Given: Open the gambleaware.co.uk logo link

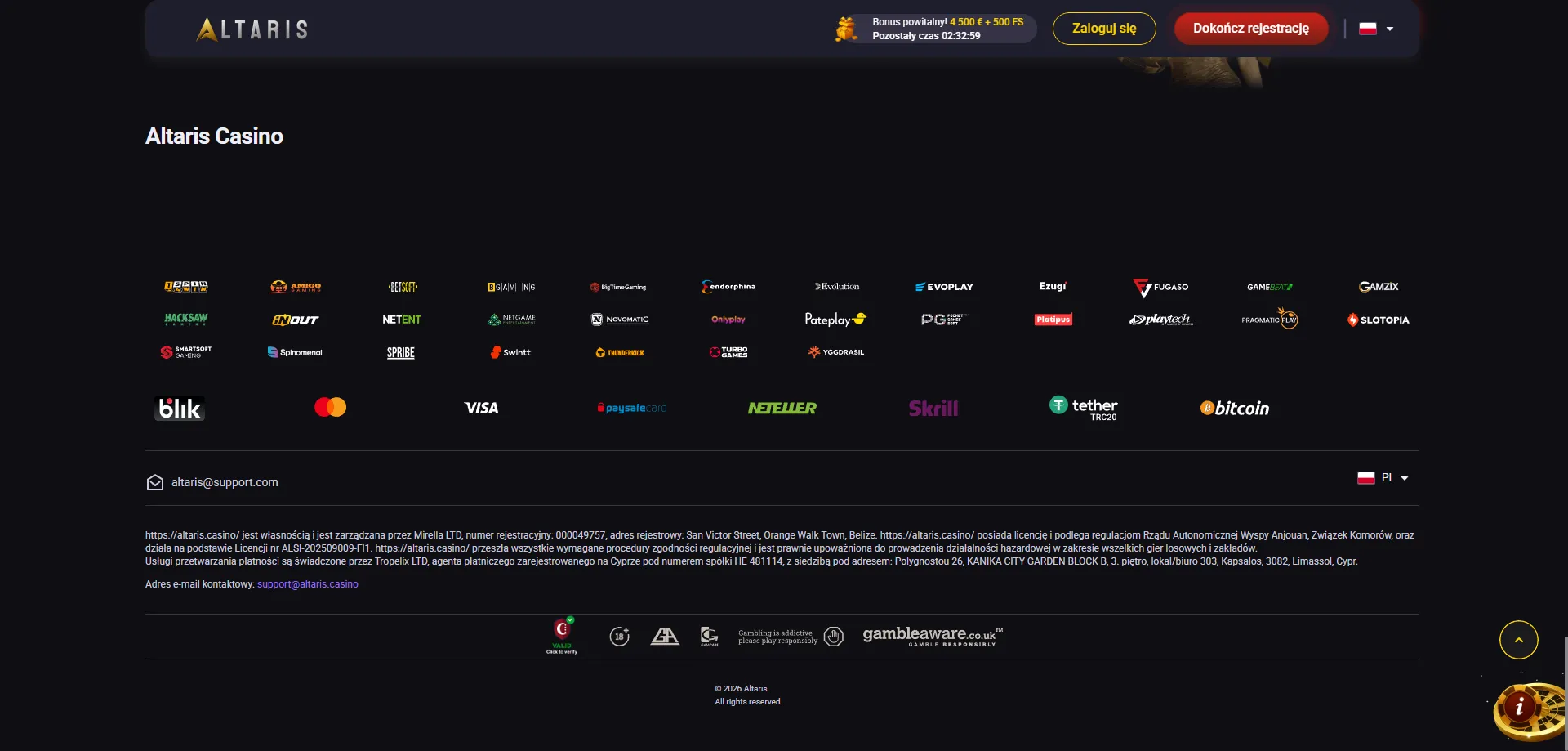Looking at the screenshot, I should point(933,636).
